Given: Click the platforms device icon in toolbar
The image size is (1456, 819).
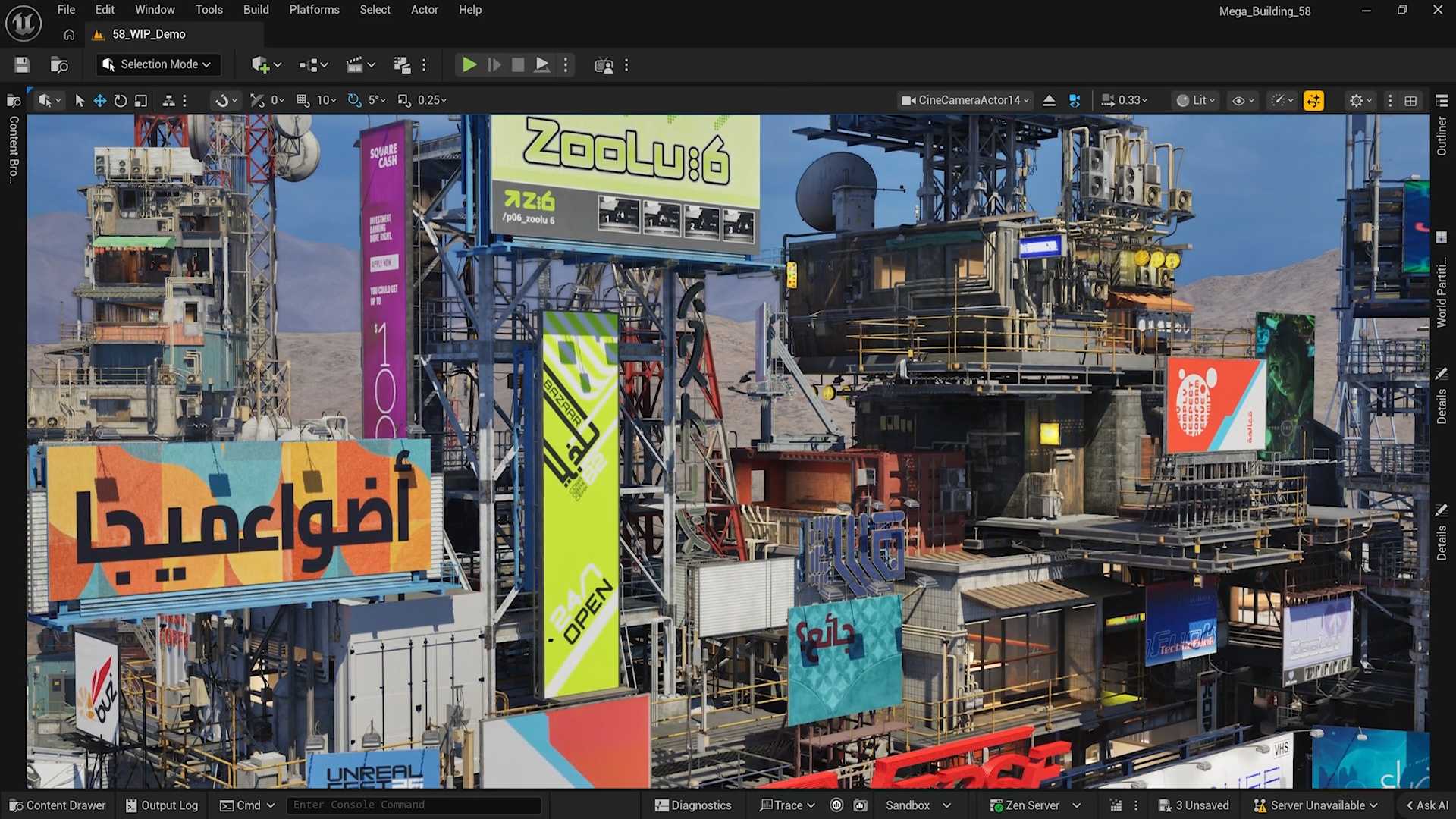Looking at the screenshot, I should click(604, 65).
